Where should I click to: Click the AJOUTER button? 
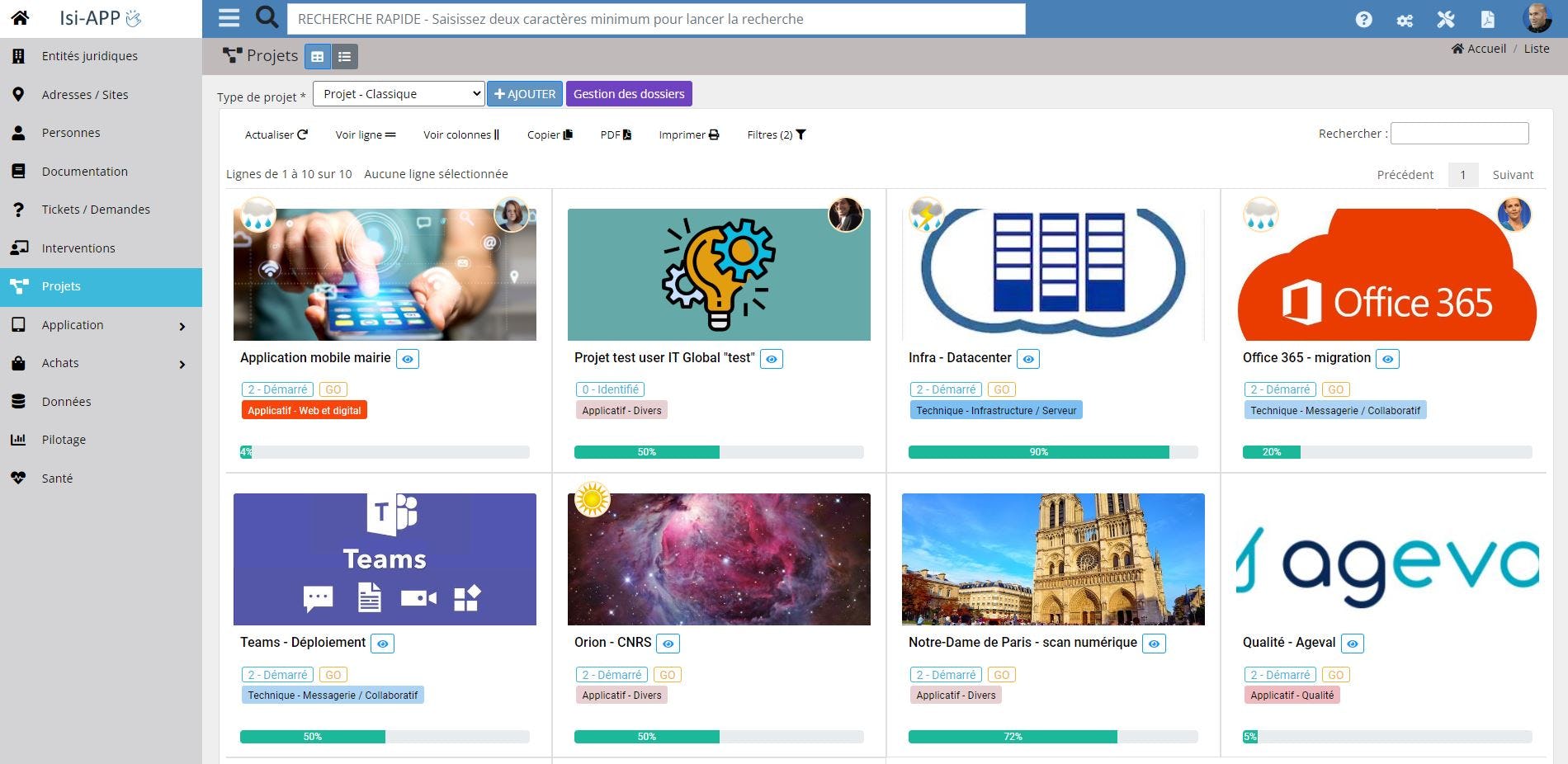525,93
